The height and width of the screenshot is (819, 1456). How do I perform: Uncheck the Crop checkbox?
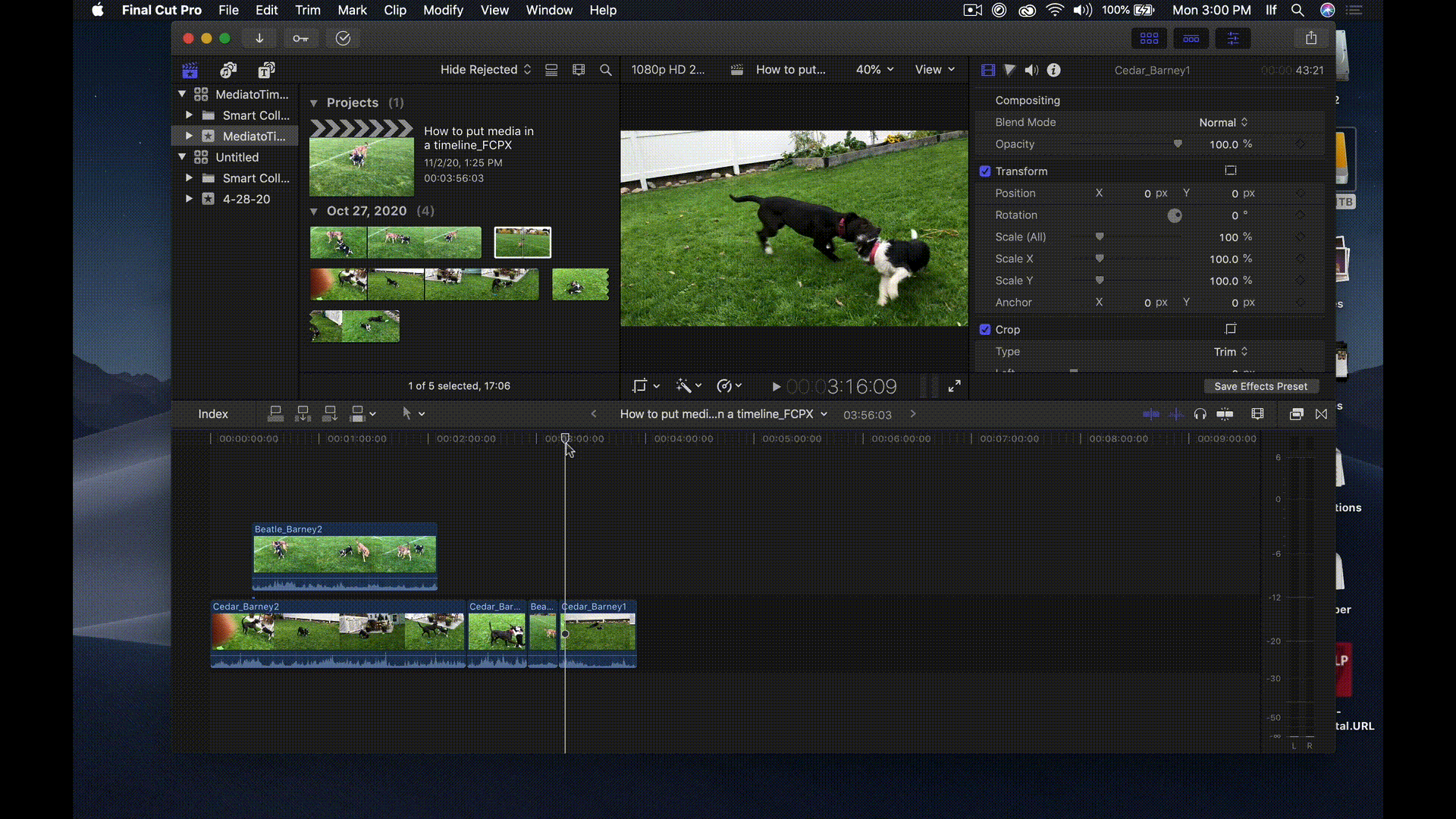coord(985,330)
